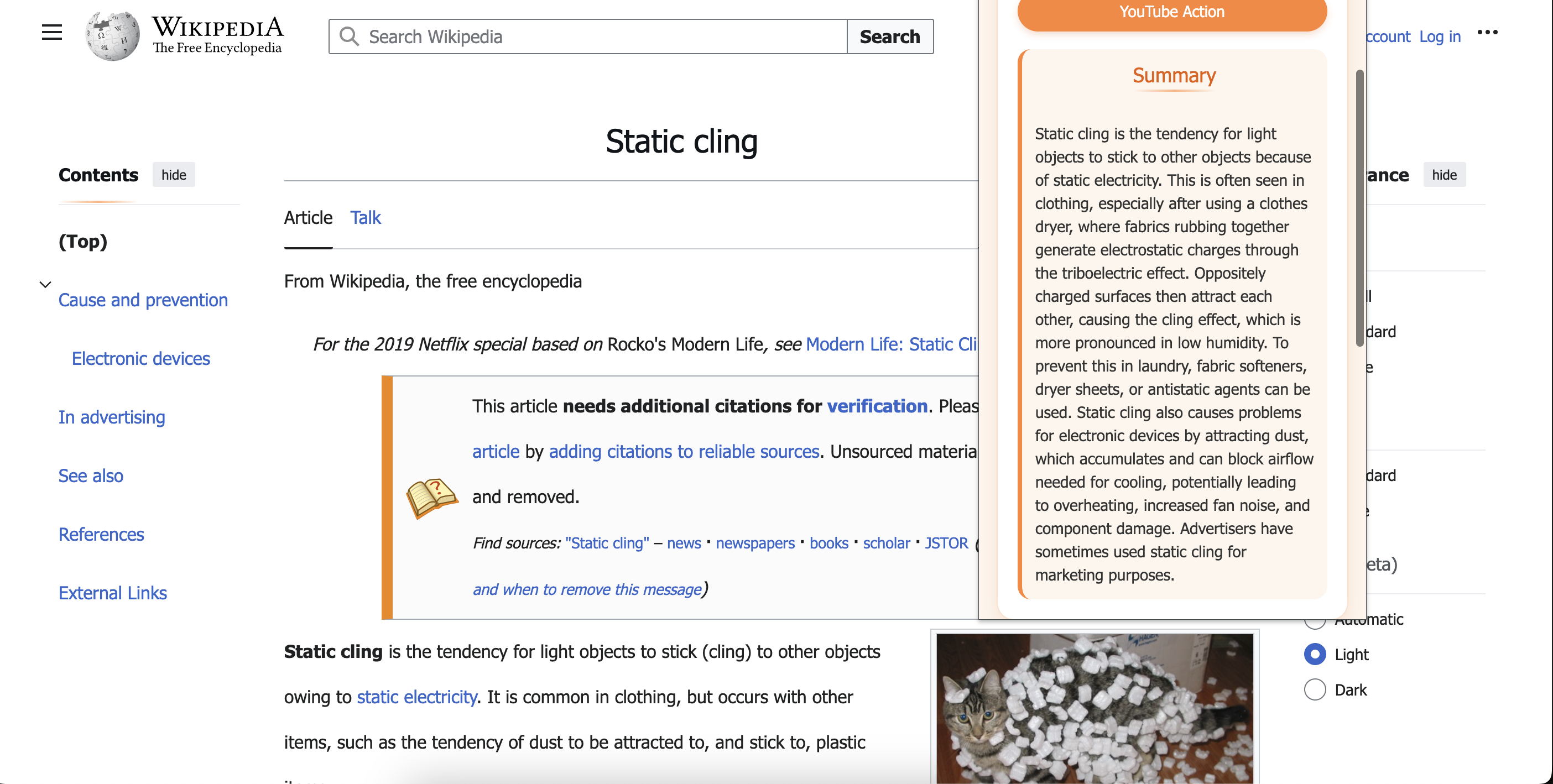The image size is (1553, 784).
Task: Open the hamburger main menu
Action: (52, 33)
